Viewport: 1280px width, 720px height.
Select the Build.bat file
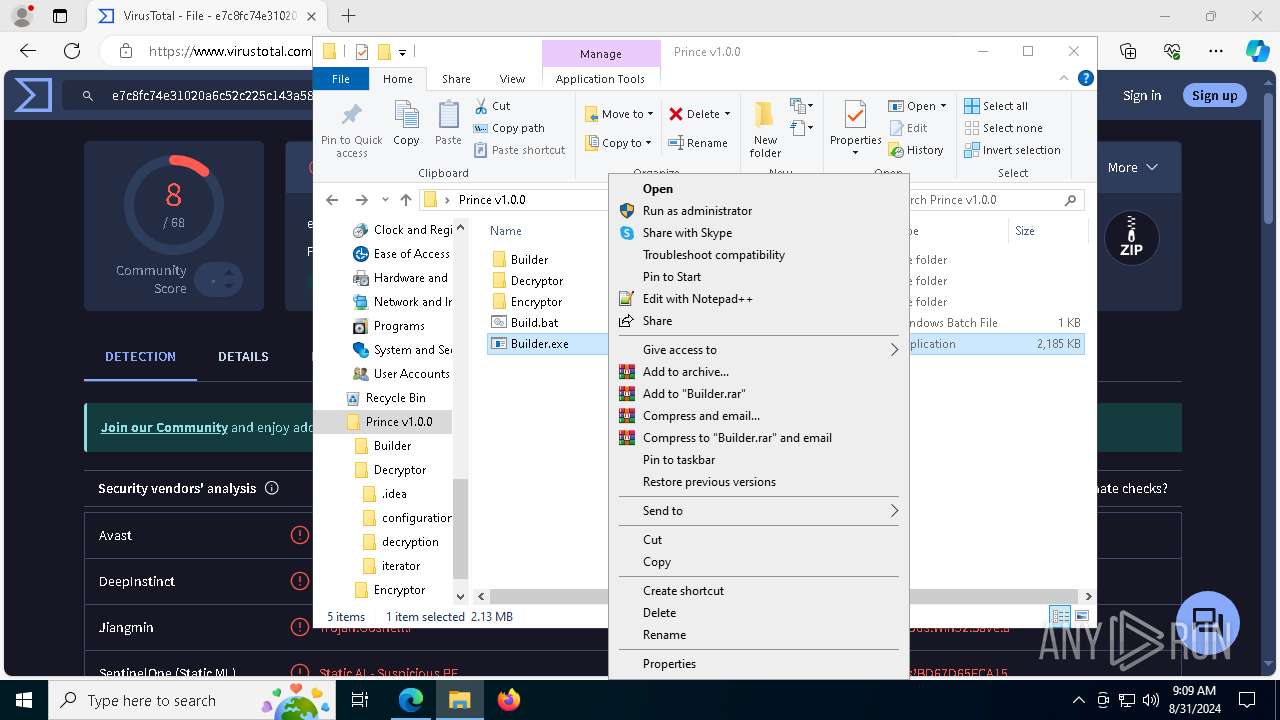tap(534, 323)
